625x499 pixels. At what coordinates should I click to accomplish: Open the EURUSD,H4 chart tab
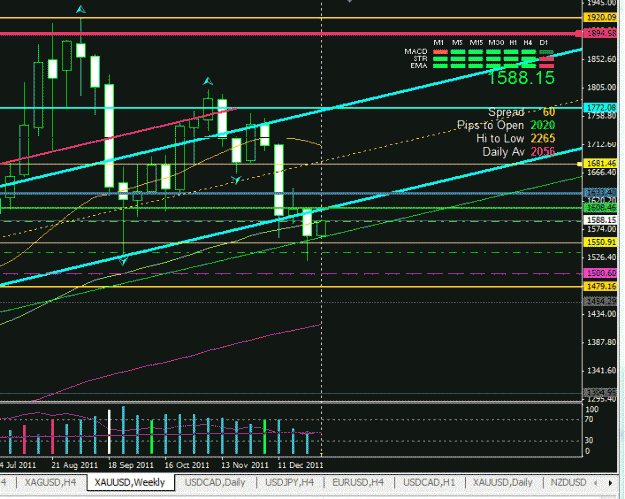[358, 483]
